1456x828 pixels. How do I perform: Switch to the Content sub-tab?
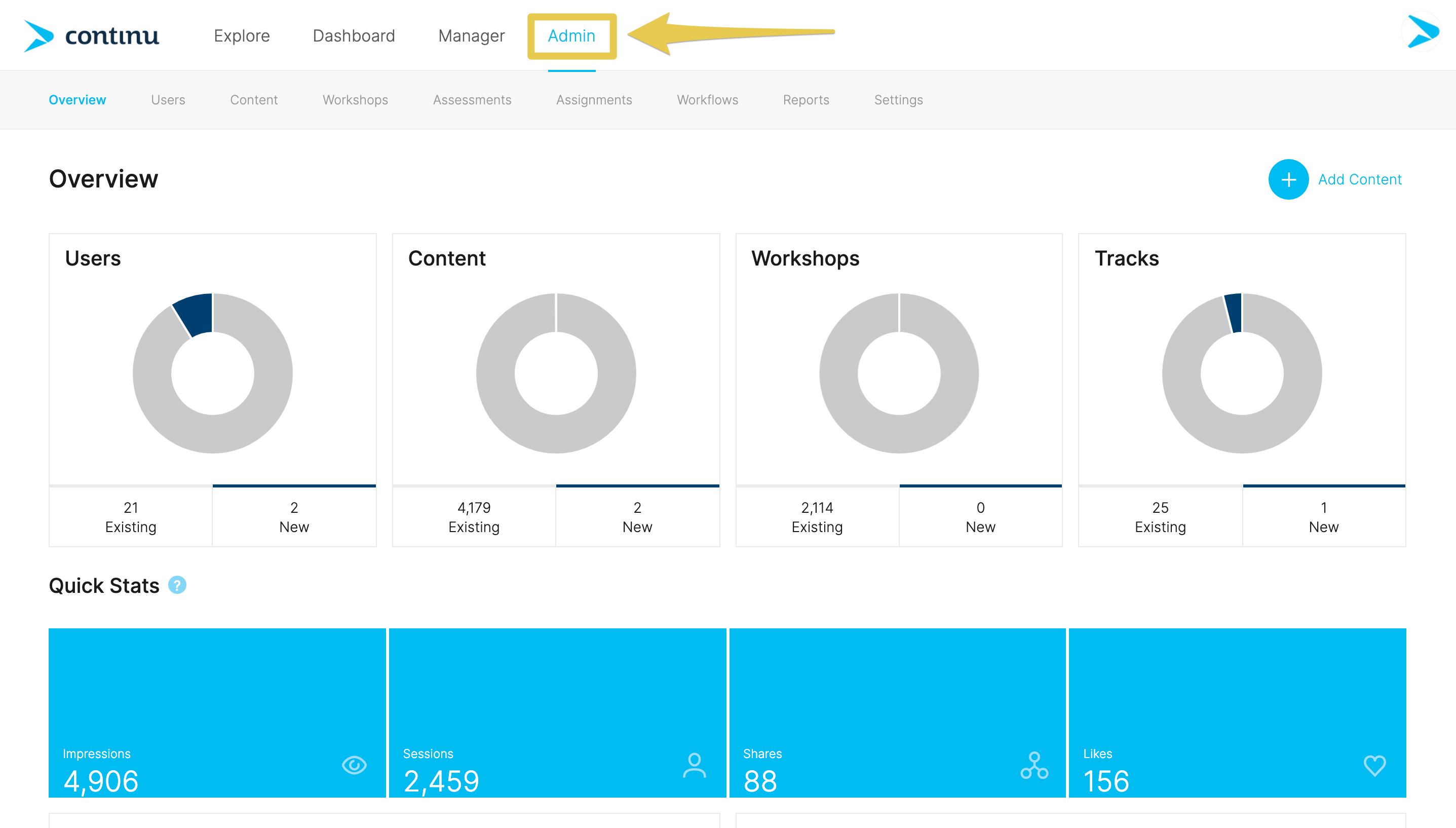[x=254, y=100]
